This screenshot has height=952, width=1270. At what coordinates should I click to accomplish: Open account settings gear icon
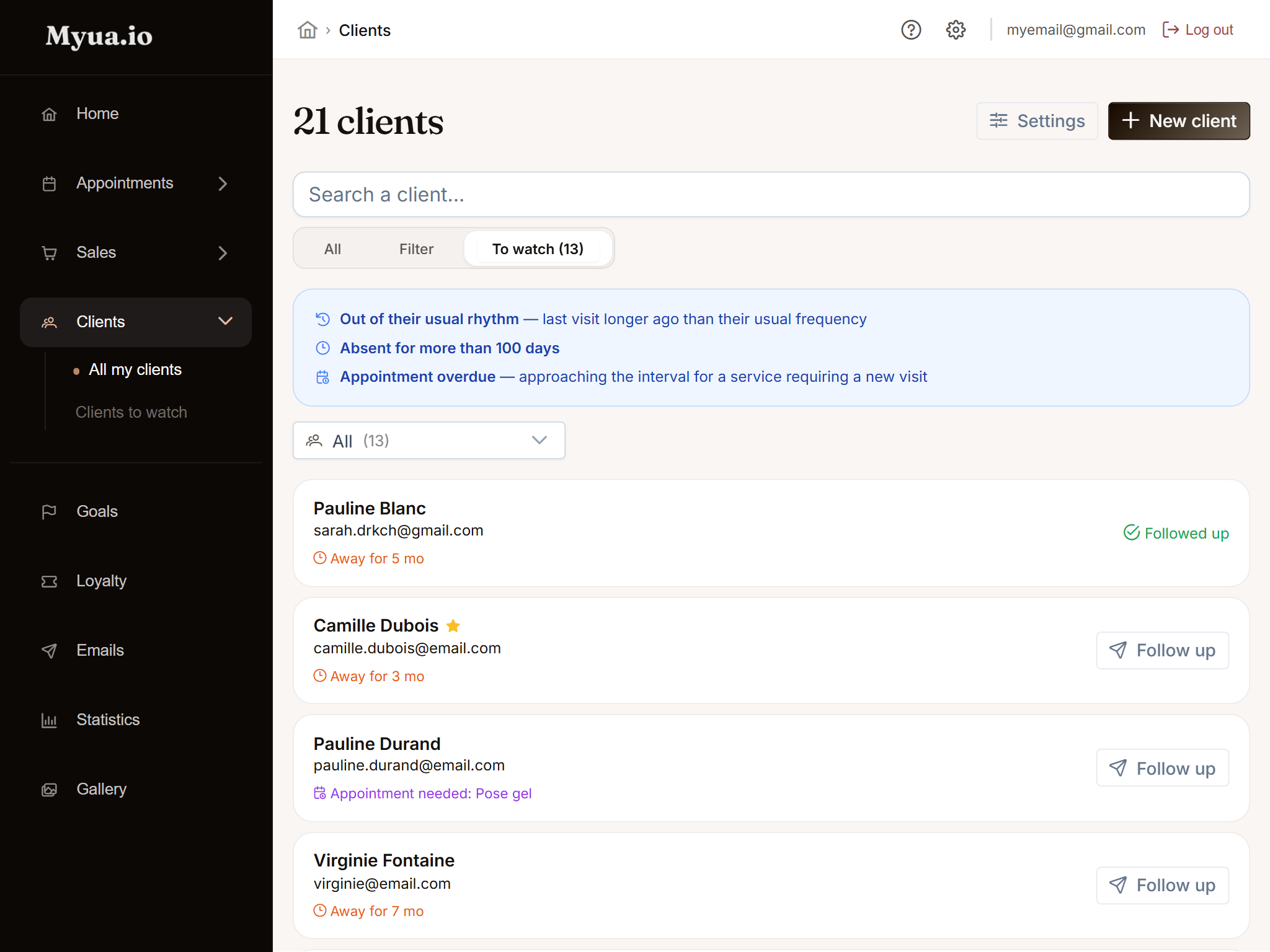click(x=956, y=30)
